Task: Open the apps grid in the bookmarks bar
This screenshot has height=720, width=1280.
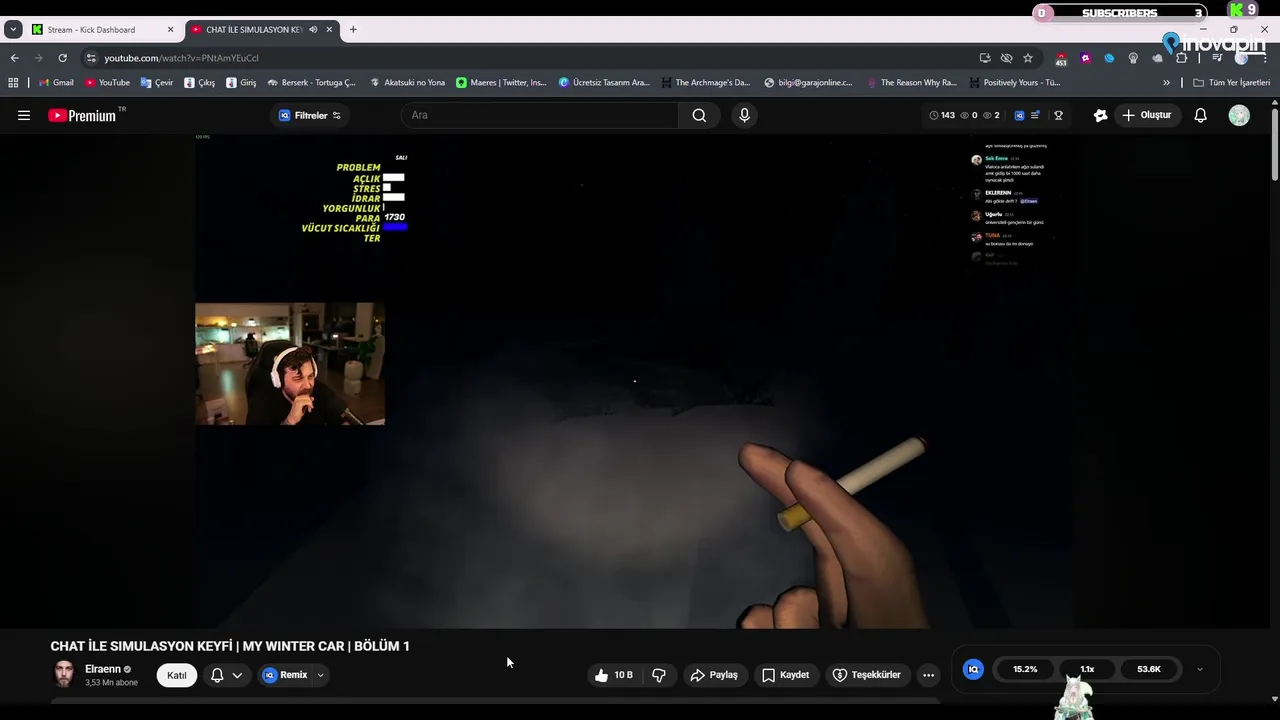Action: [x=13, y=83]
